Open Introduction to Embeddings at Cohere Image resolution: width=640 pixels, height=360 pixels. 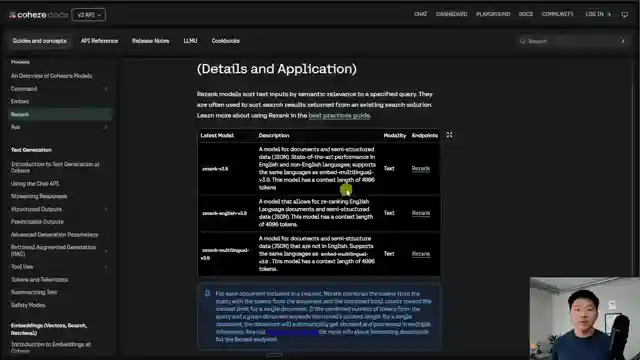pyautogui.click(x=51, y=347)
